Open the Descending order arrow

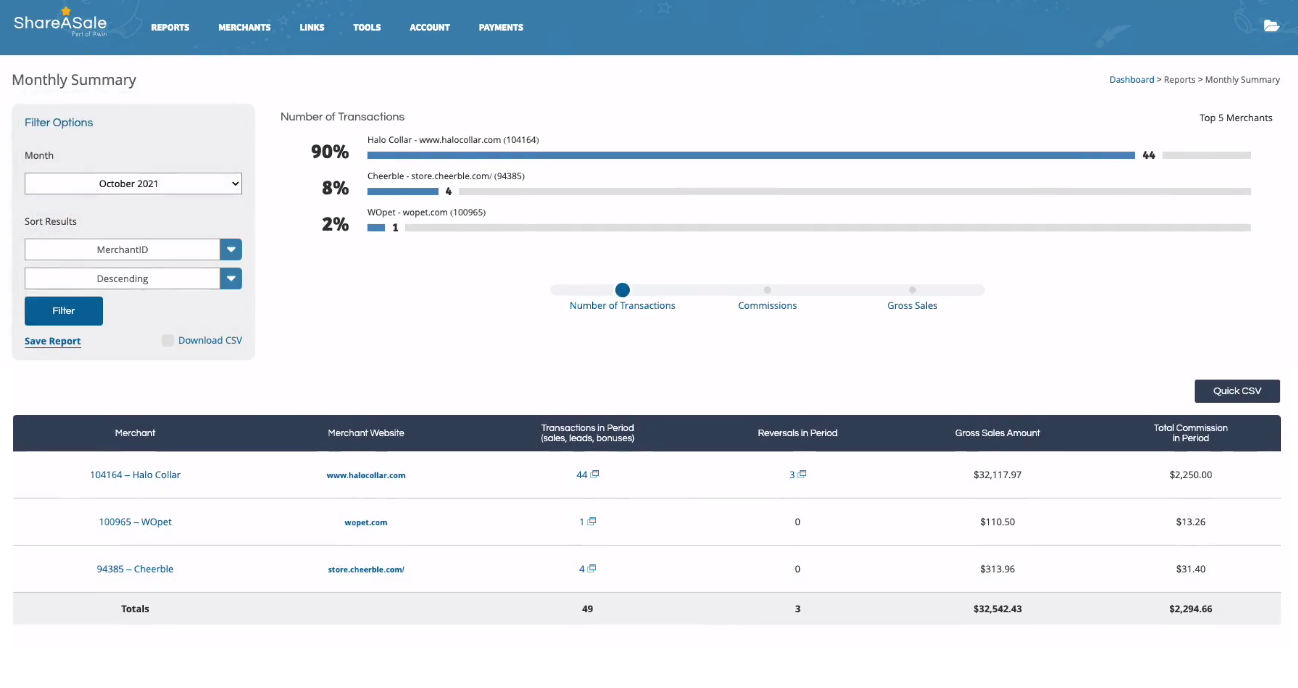231,279
